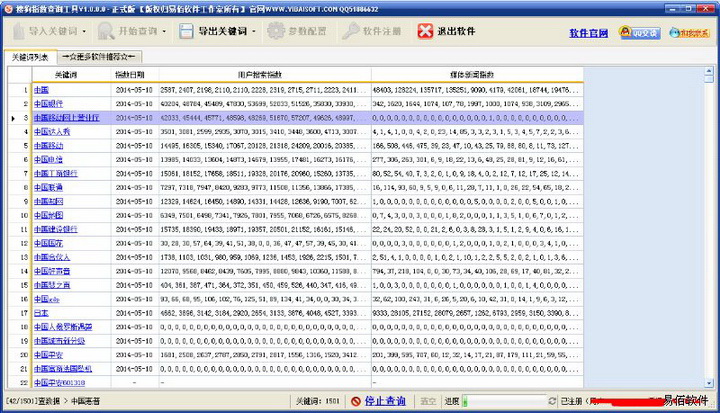Open the 中国国花 keyword link in row 12
Viewport: 720px width, 413px height.
[x=48, y=243]
